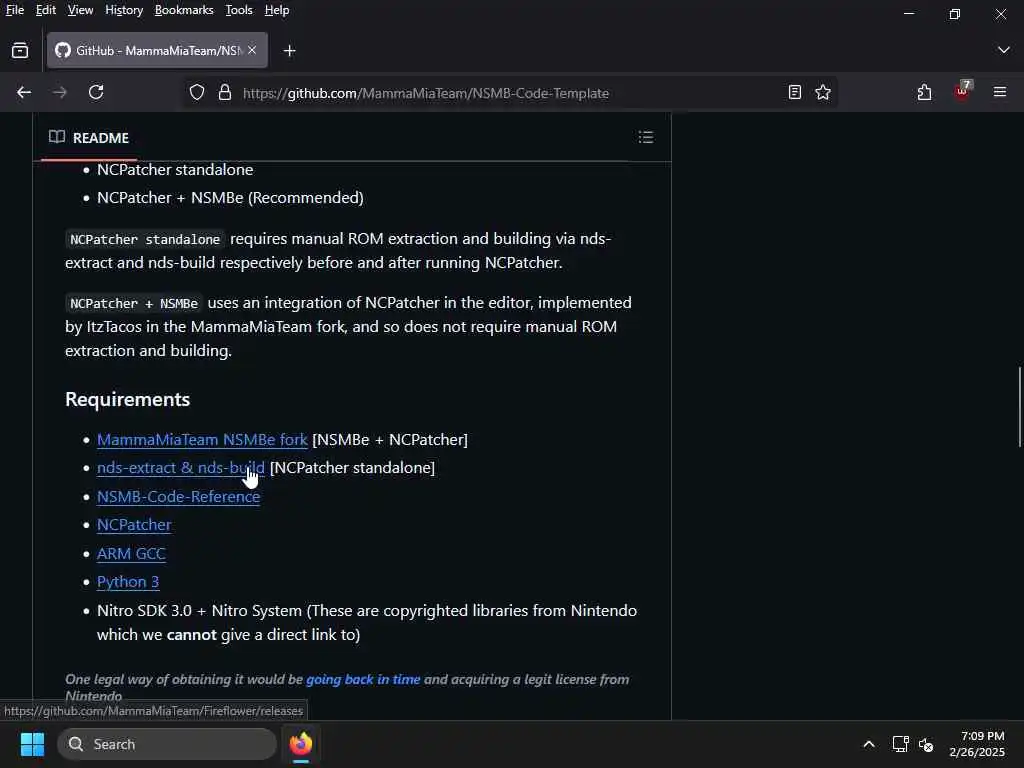The height and width of the screenshot is (768, 1024).
Task: Reload the current page
Action: [96, 92]
